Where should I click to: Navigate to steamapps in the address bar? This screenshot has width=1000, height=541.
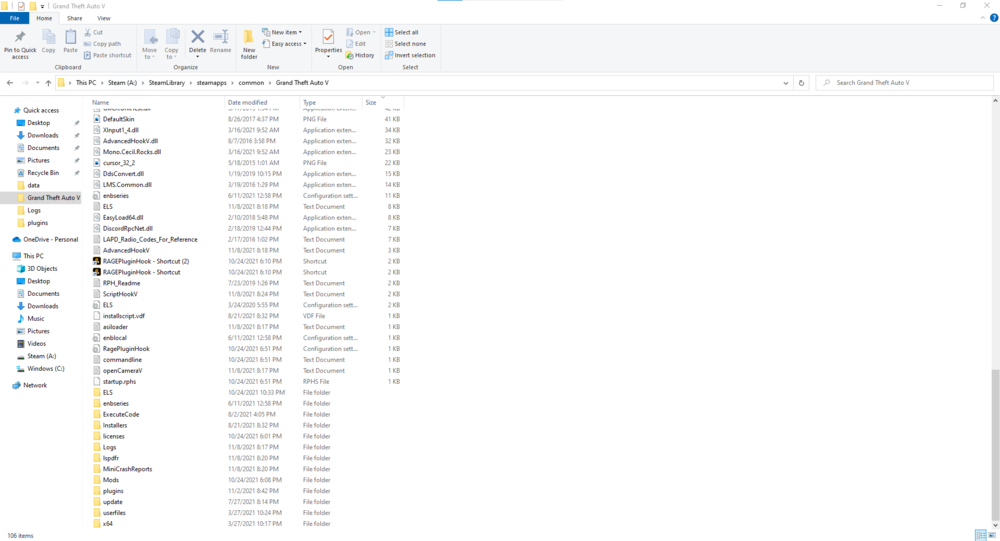[x=211, y=83]
